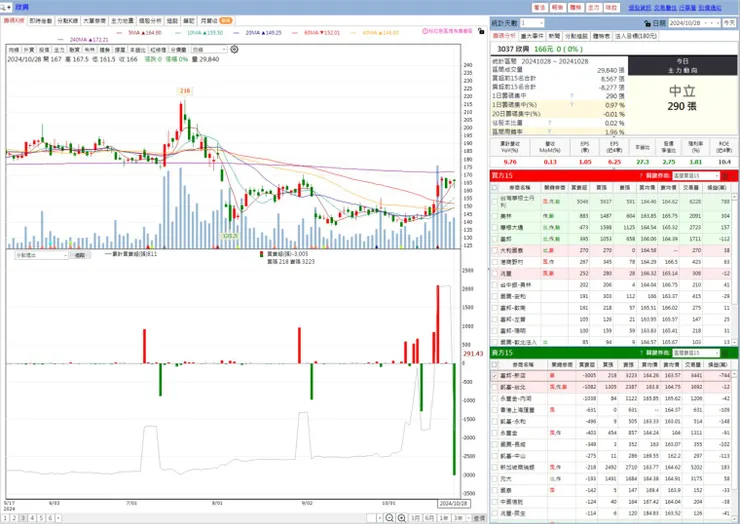740x524 pixels.
Task: Click the small icon in 賣方15 header
Action: 726,353
